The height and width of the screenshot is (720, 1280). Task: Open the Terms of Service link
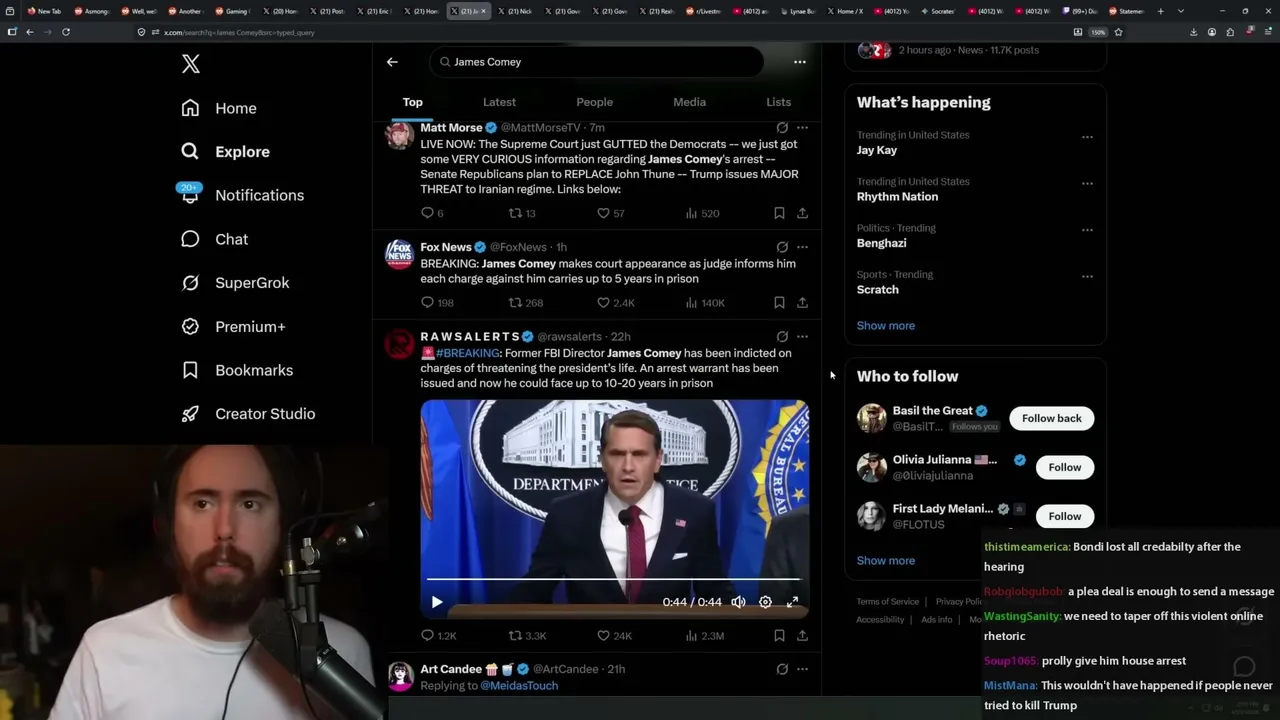tap(887, 602)
